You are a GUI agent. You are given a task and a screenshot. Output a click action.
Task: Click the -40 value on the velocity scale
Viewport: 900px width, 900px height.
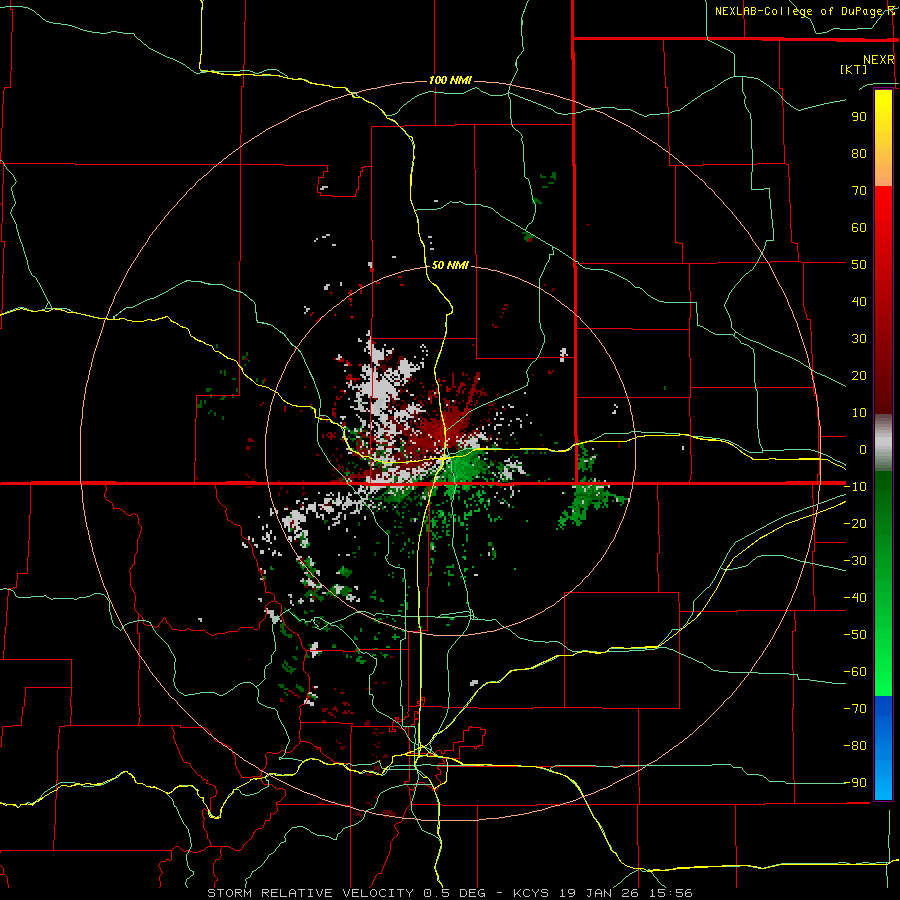(855, 598)
